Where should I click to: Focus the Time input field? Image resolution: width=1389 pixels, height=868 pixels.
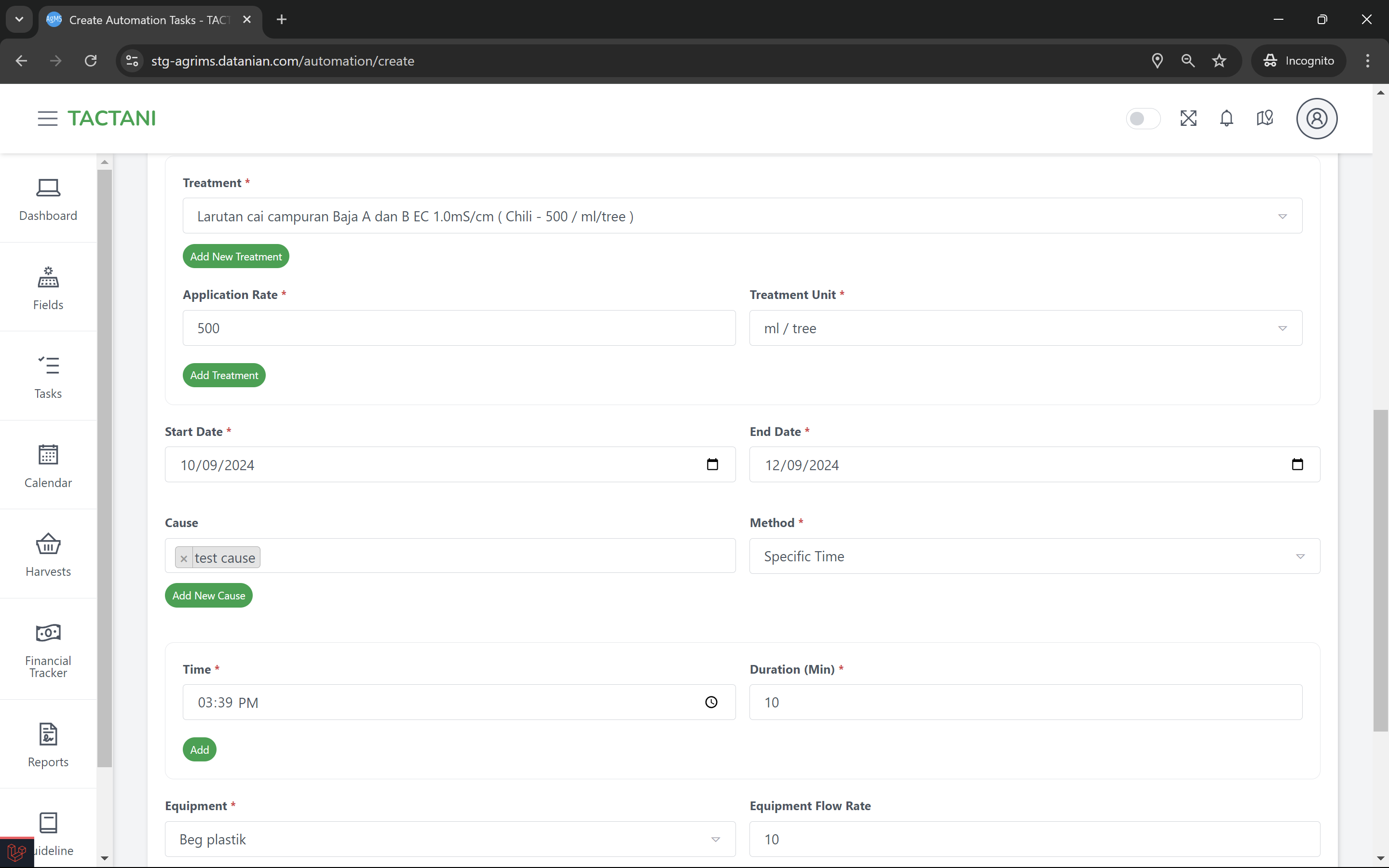459,702
